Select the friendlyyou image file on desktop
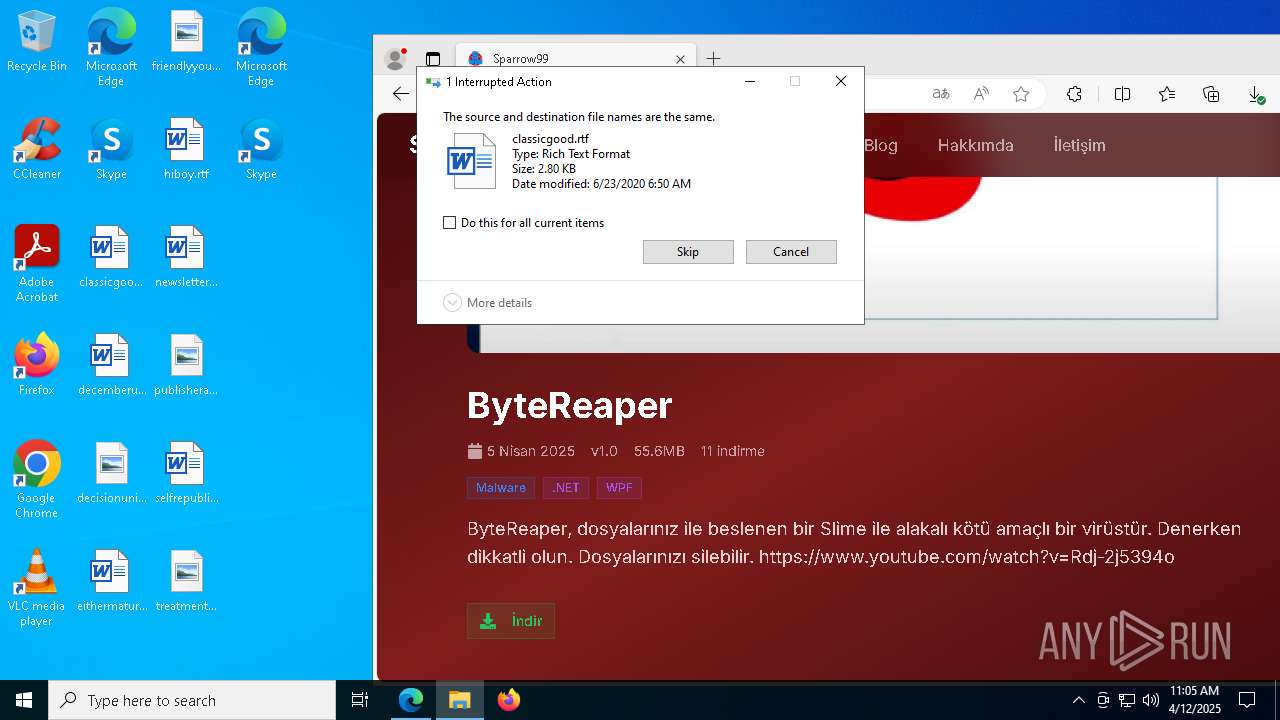1280x720 pixels. pos(186,42)
